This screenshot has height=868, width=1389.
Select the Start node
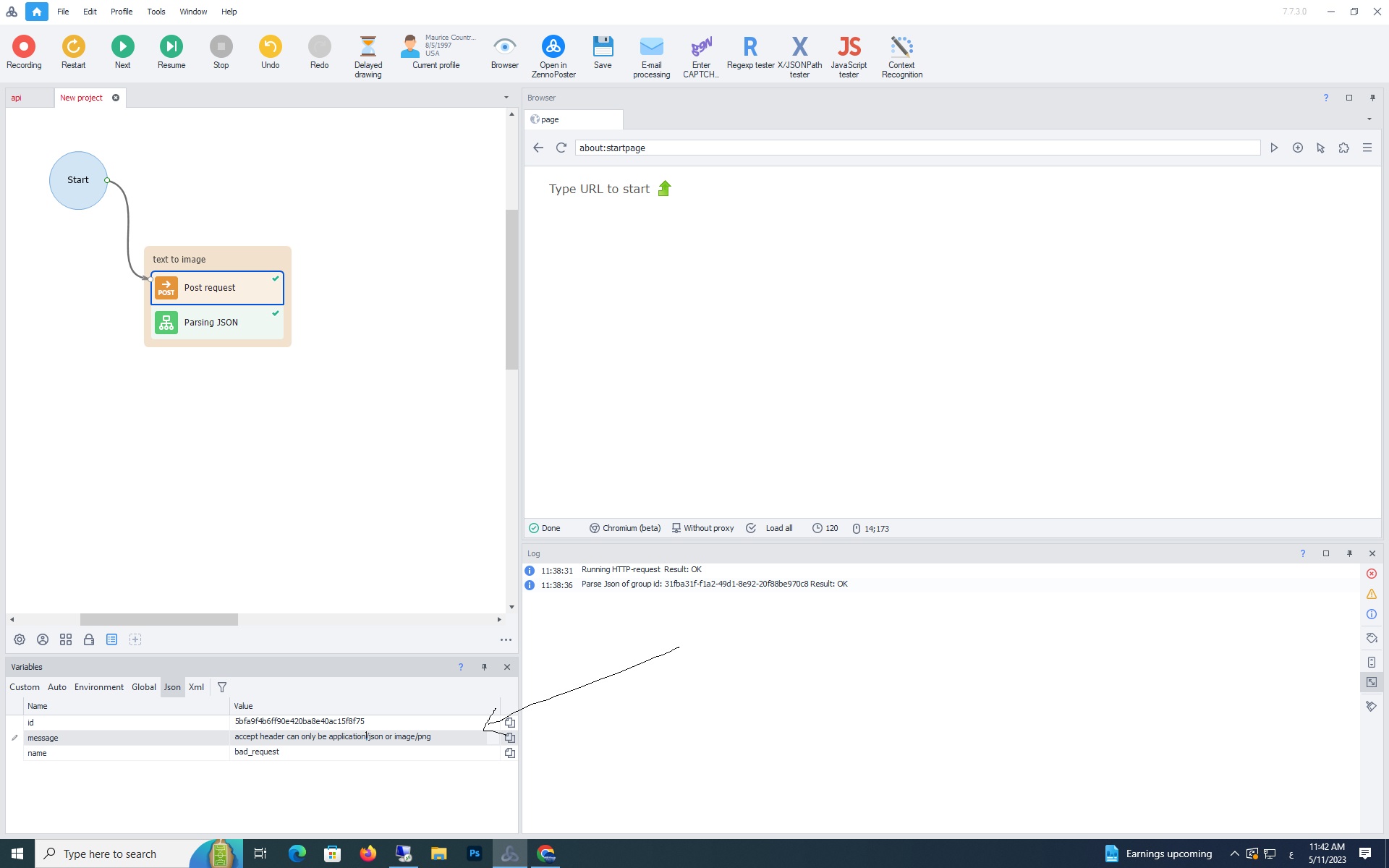(78, 180)
